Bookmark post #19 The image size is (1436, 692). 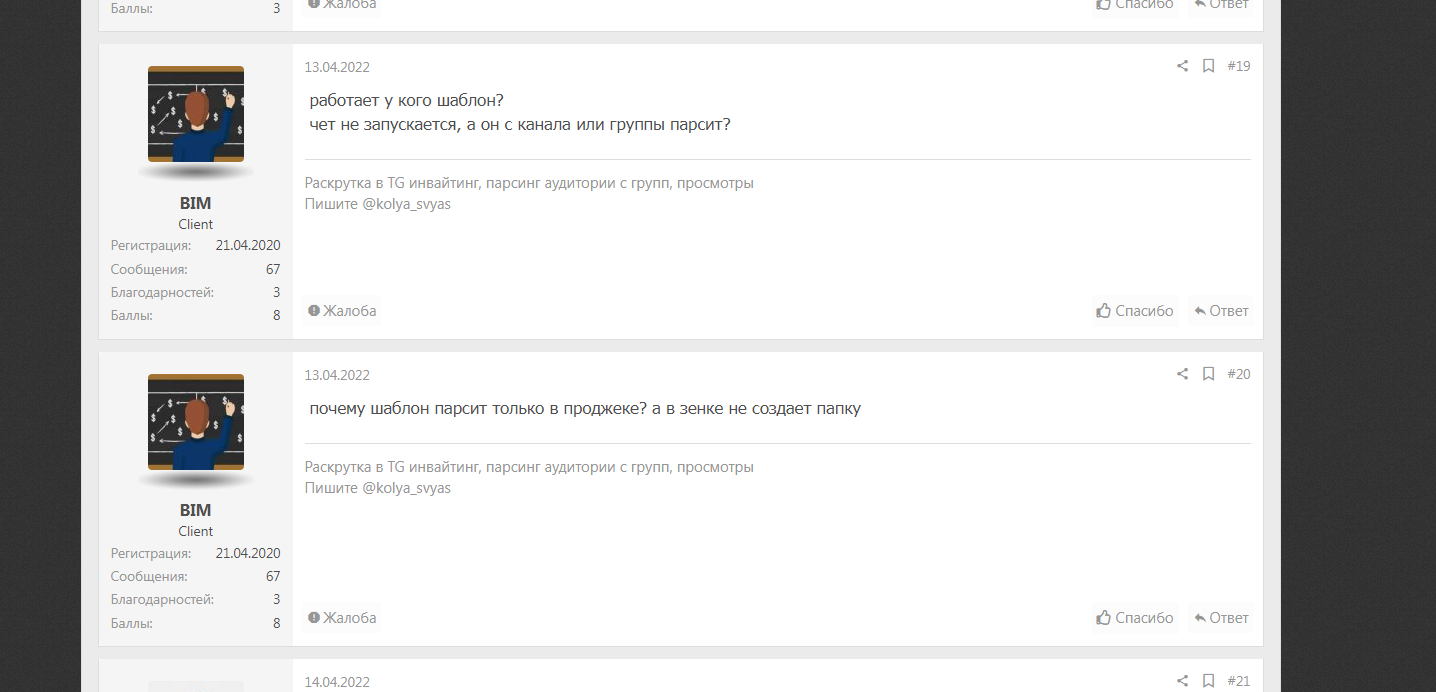(x=1208, y=66)
